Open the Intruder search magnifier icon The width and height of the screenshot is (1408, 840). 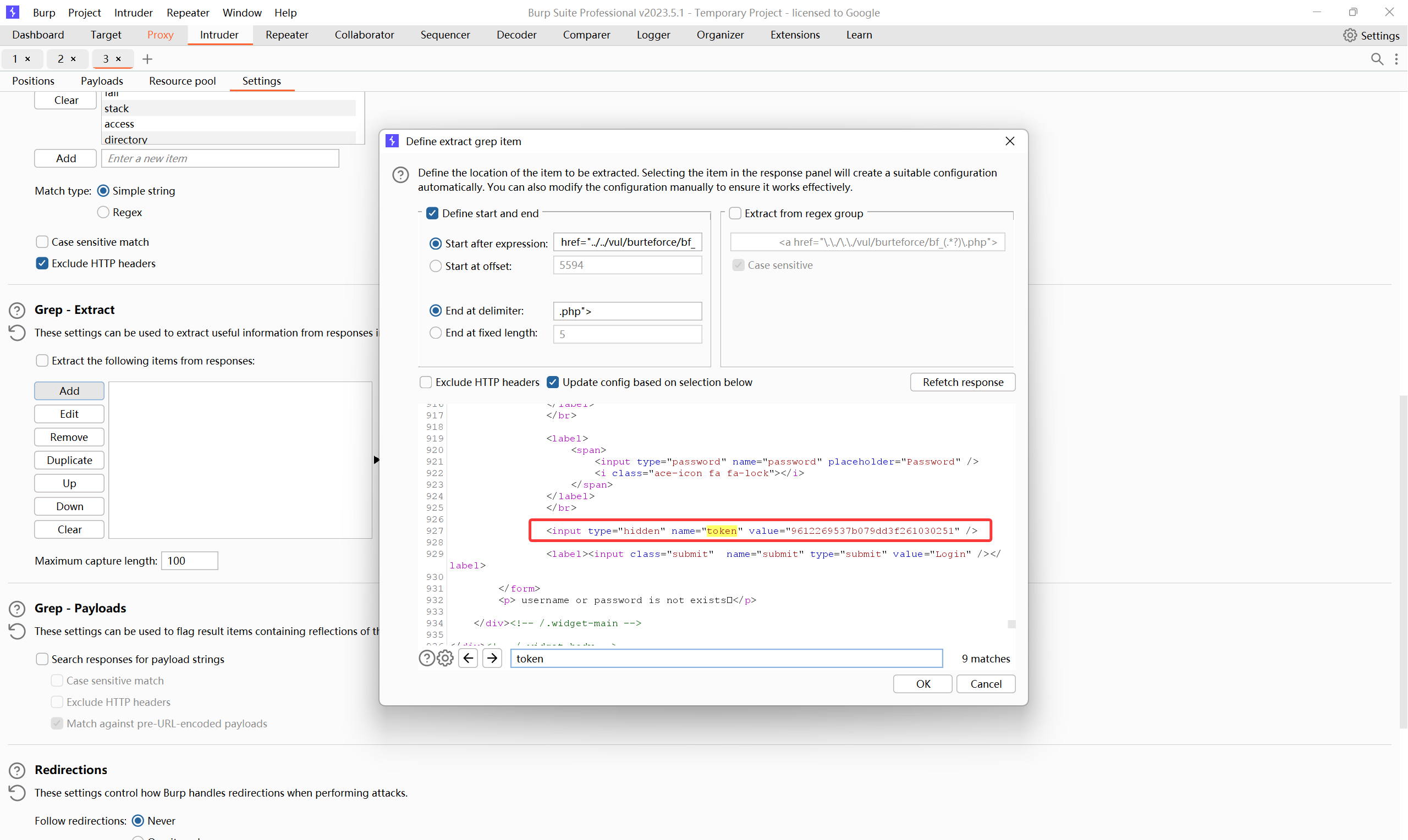click(1377, 59)
